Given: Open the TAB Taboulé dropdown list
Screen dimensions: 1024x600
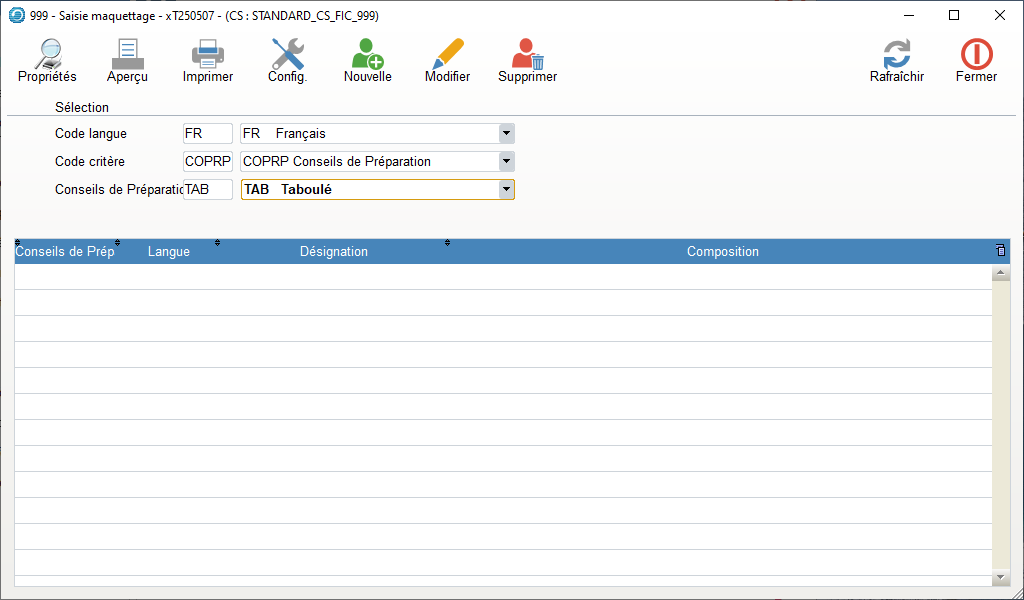Looking at the screenshot, I should (x=506, y=189).
